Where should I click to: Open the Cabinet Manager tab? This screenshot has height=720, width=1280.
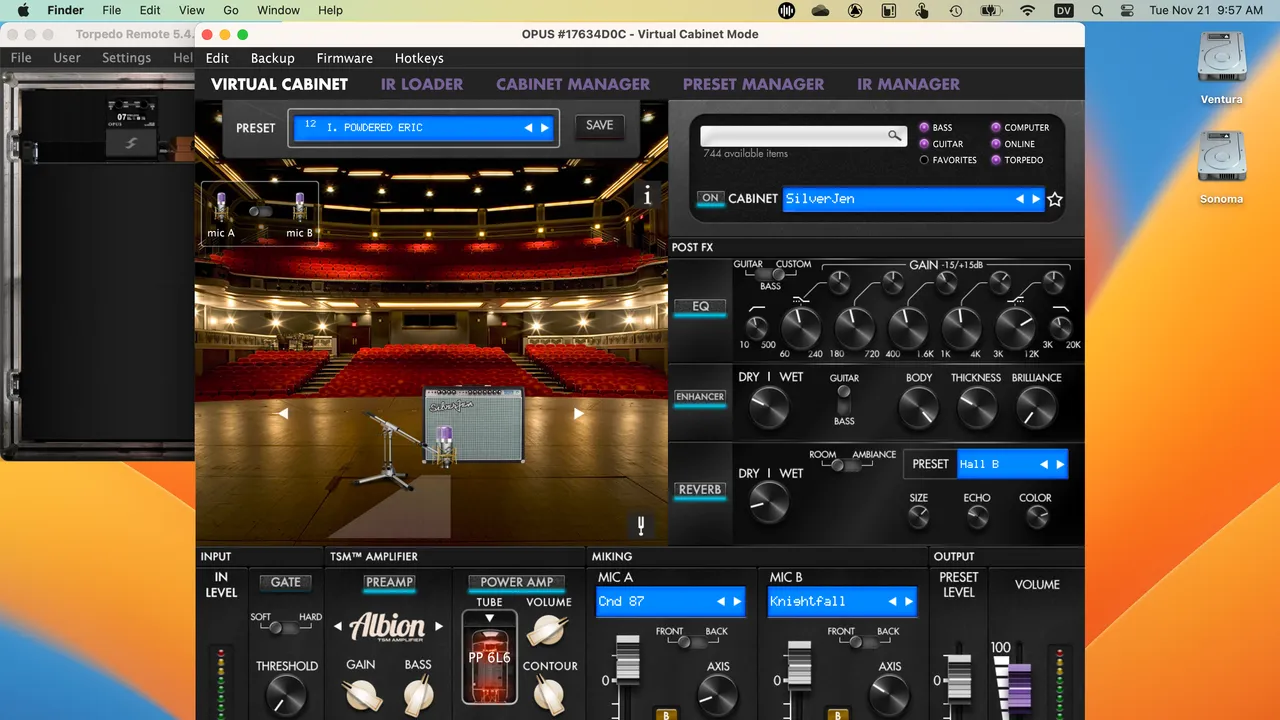point(573,84)
